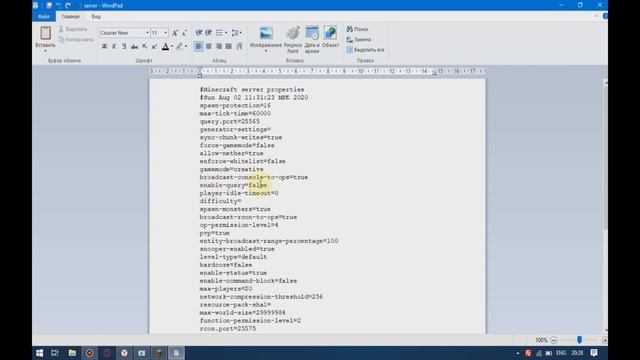Align text to the left

(x=198, y=46)
